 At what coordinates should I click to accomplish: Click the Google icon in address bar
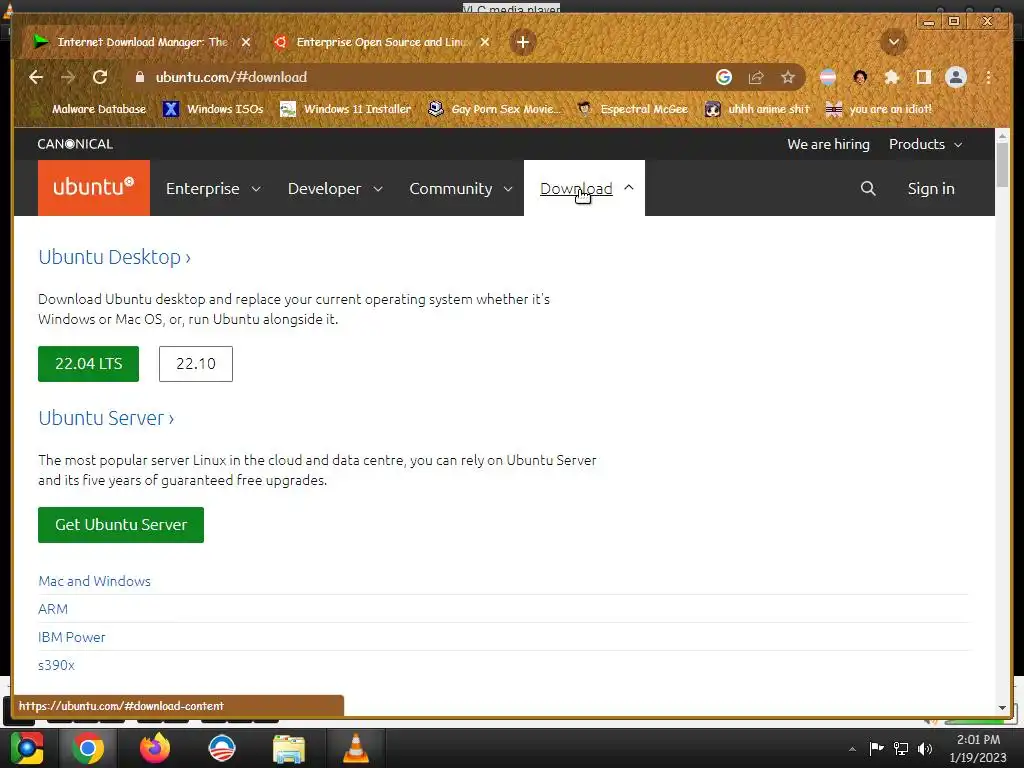[724, 77]
